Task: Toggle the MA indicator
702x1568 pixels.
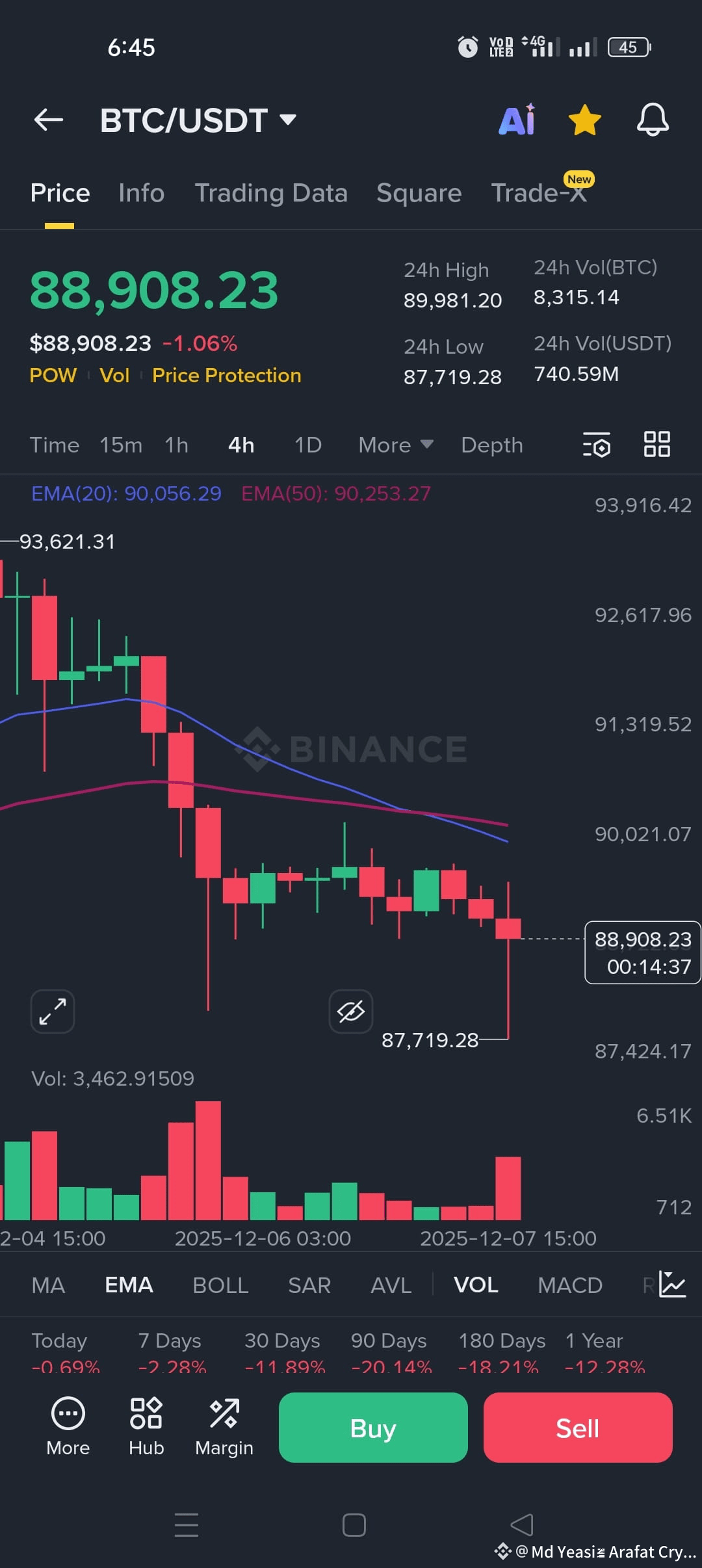Action: pos(48,1285)
